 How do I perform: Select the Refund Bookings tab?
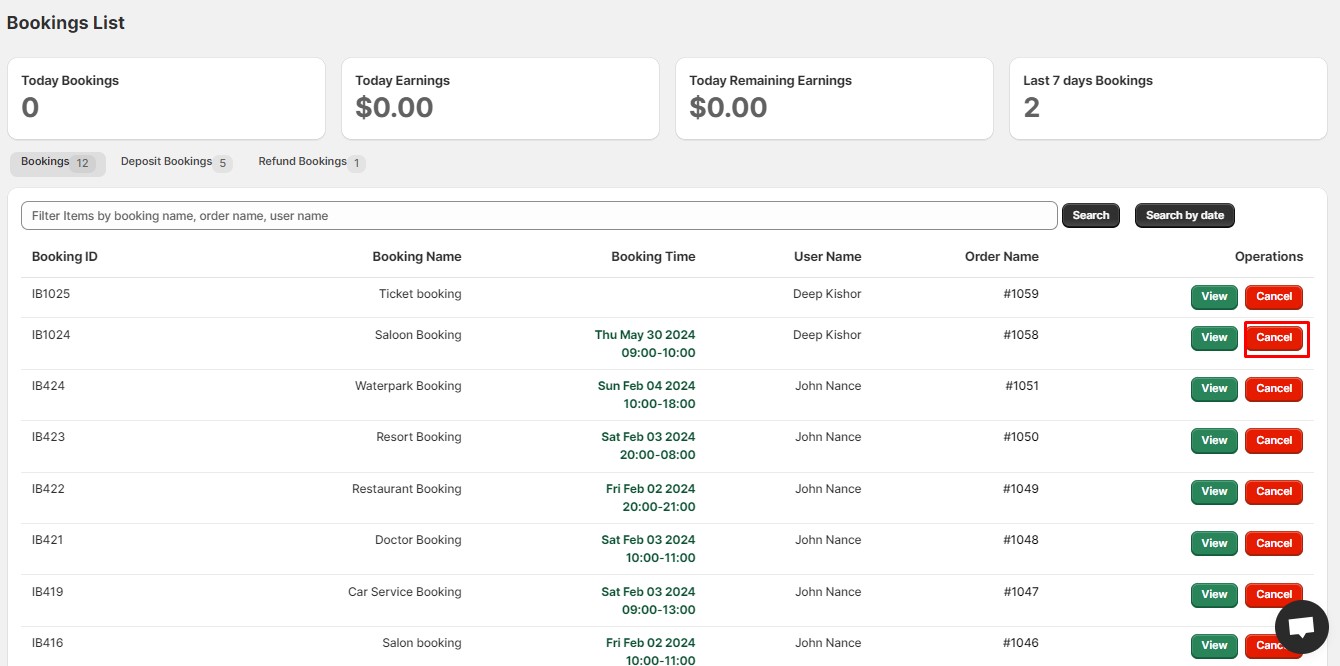pos(311,162)
